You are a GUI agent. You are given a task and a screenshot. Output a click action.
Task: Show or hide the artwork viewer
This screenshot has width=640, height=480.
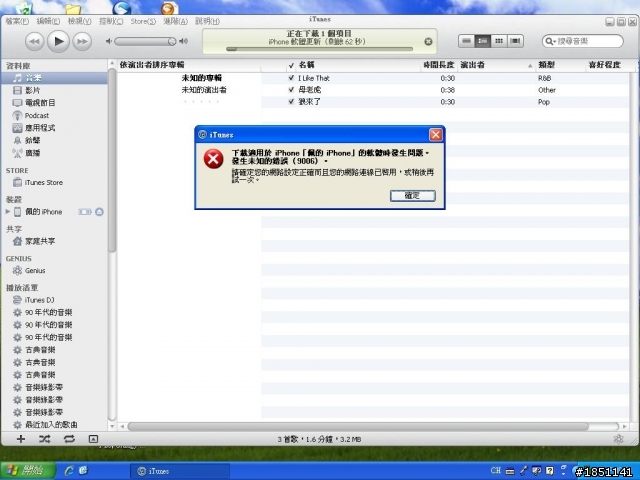click(93, 439)
